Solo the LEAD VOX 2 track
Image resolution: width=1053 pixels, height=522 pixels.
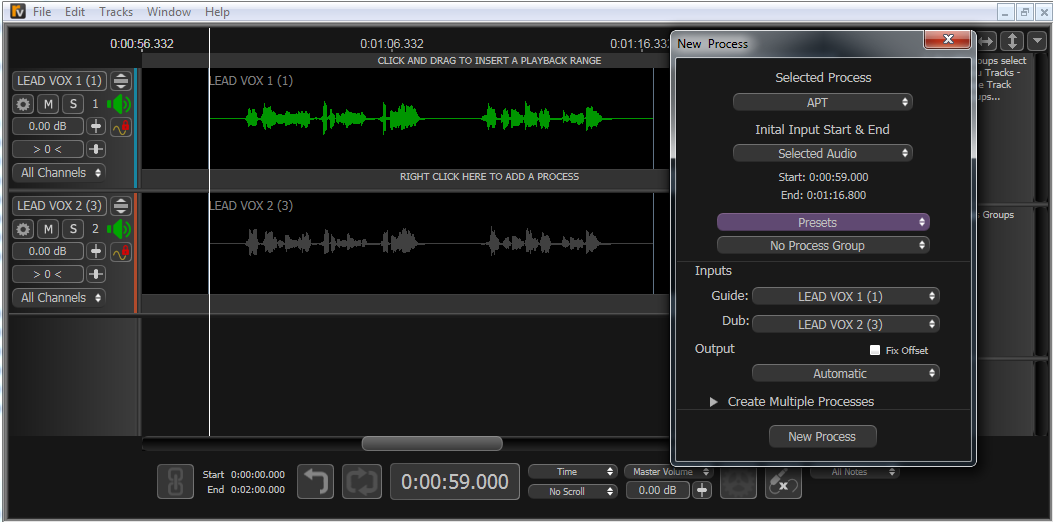(73, 229)
